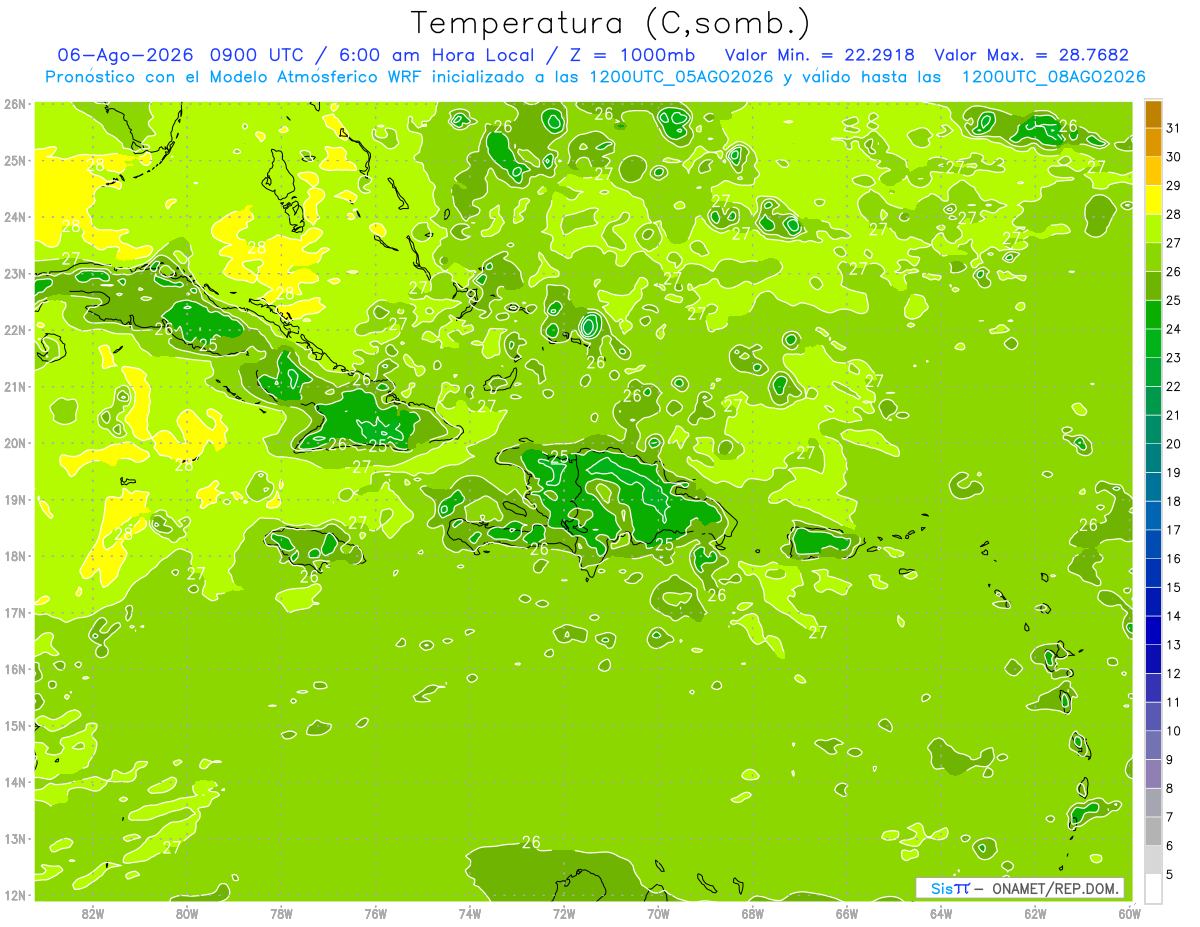1200x927 pixels.
Task: Click colorbar label '12'
Action: pos(1174,673)
